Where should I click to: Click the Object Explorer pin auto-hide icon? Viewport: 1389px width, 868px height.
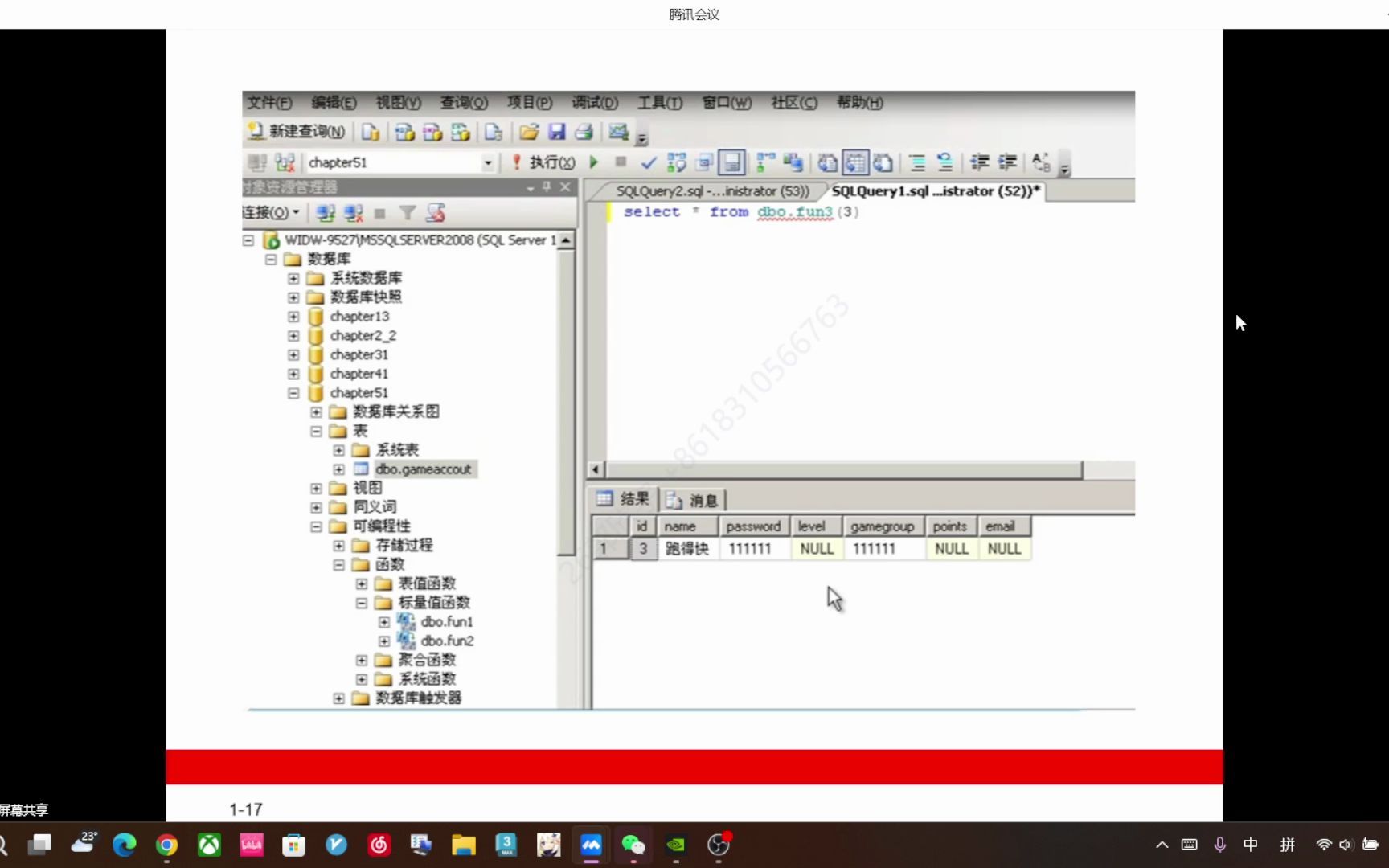click(547, 187)
